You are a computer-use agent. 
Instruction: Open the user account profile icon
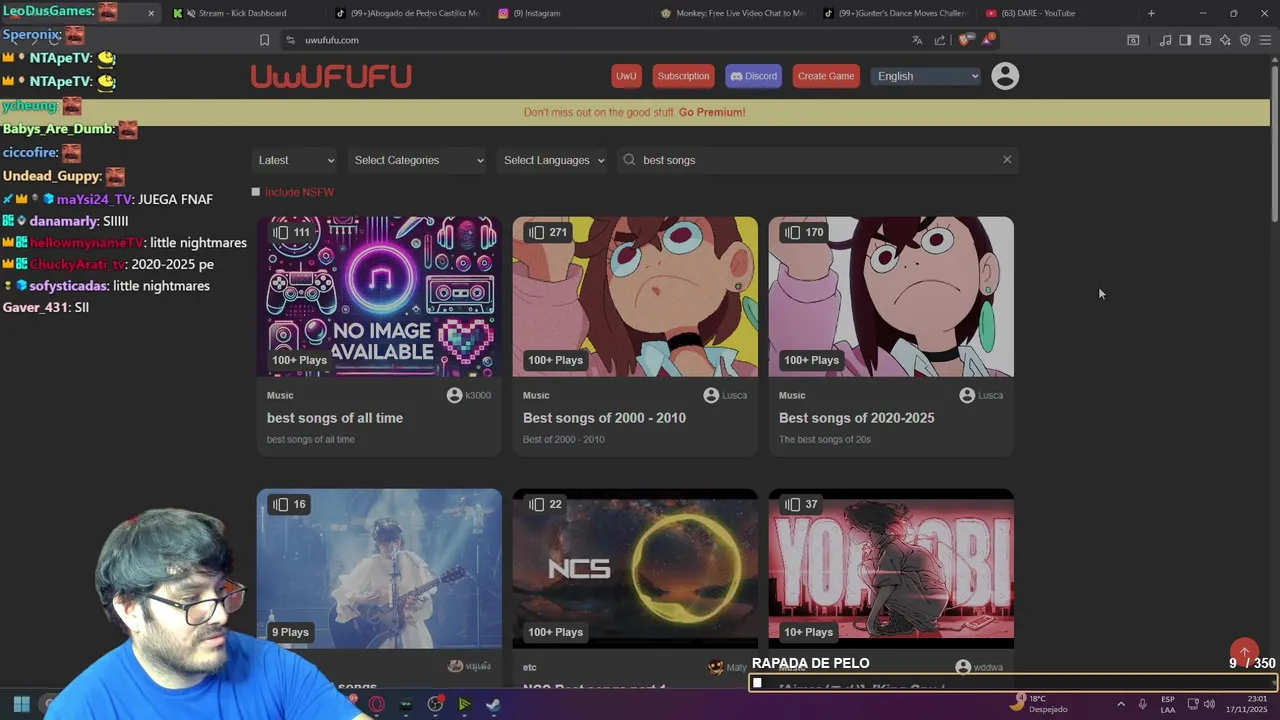point(1005,76)
